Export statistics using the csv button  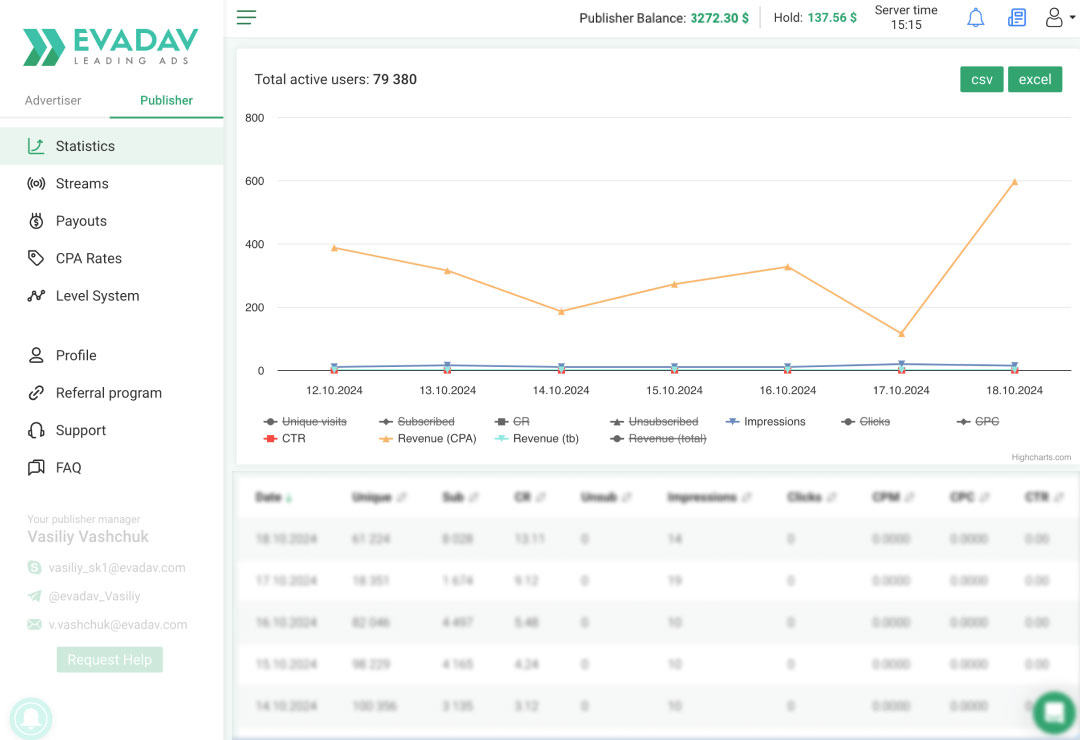(981, 79)
